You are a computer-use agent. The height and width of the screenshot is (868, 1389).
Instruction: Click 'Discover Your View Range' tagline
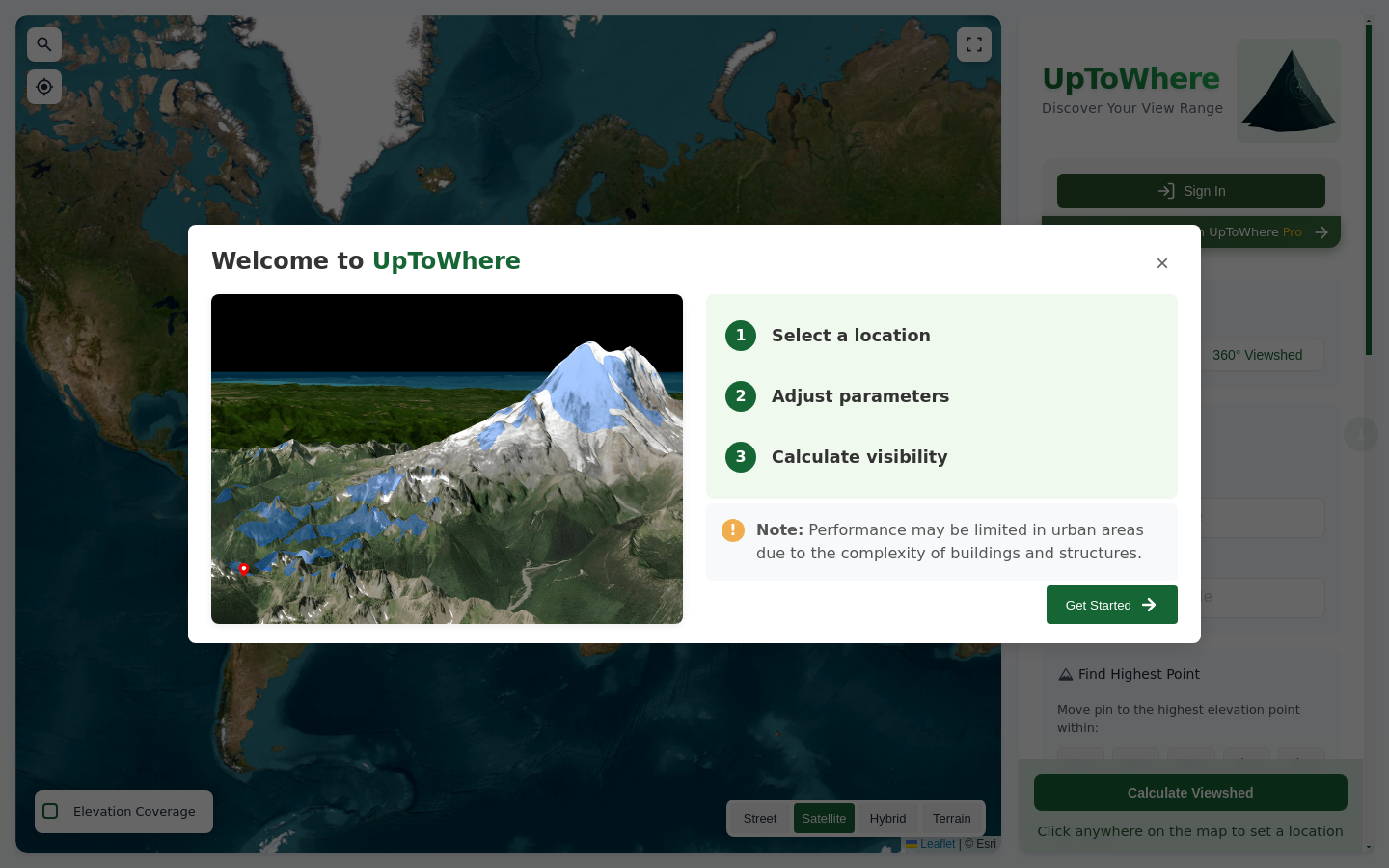[x=1132, y=108]
